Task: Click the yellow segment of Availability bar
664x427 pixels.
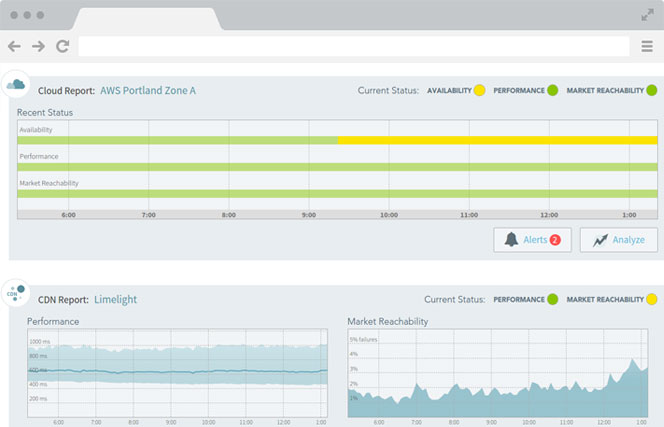Action: pyautogui.click(x=497, y=140)
